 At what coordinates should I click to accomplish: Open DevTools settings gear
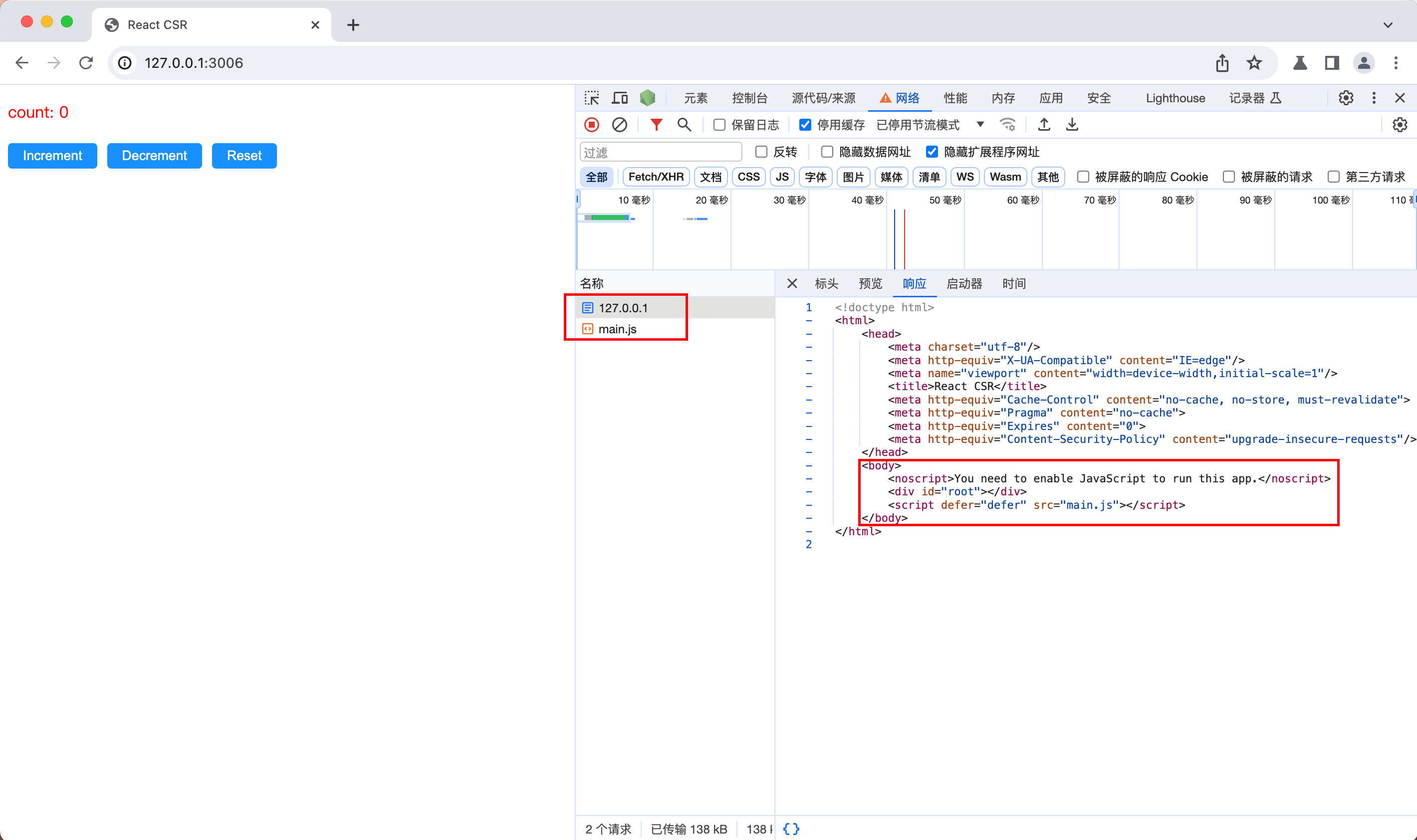[1346, 98]
